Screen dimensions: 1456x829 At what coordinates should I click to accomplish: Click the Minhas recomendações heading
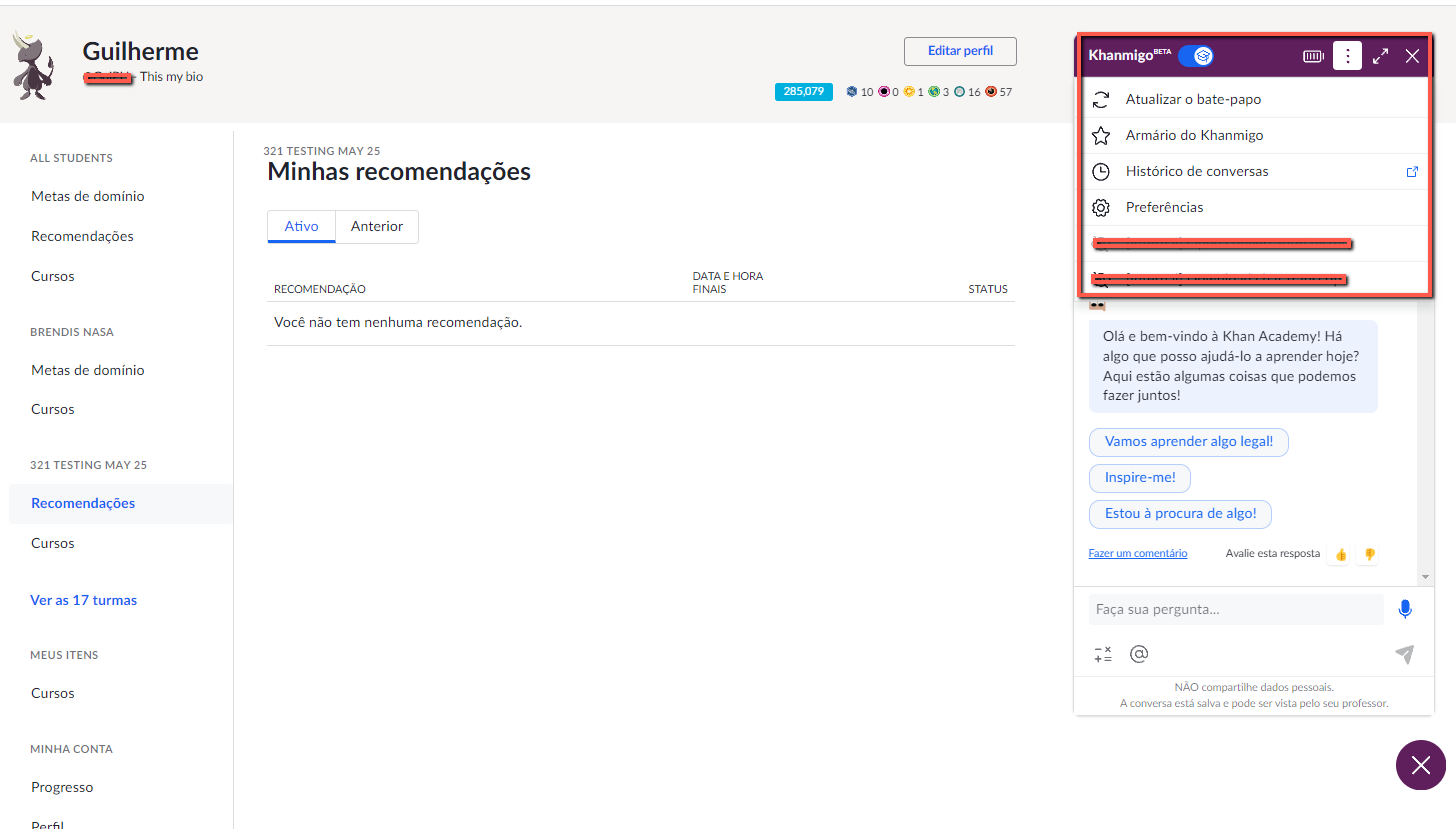coord(399,172)
